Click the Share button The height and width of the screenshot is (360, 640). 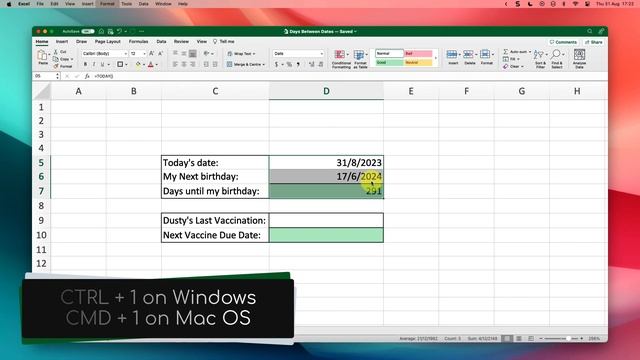point(593,42)
